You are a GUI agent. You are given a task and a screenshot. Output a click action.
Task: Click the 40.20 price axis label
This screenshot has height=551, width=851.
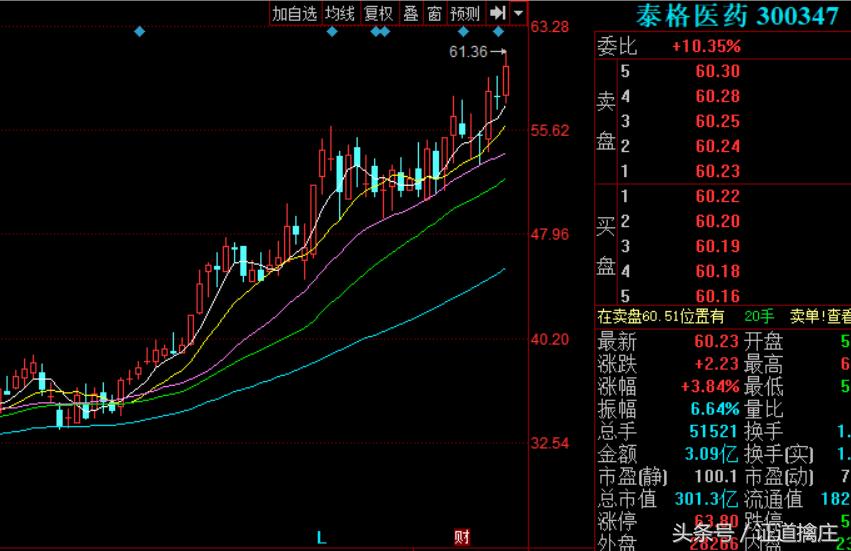(x=550, y=339)
